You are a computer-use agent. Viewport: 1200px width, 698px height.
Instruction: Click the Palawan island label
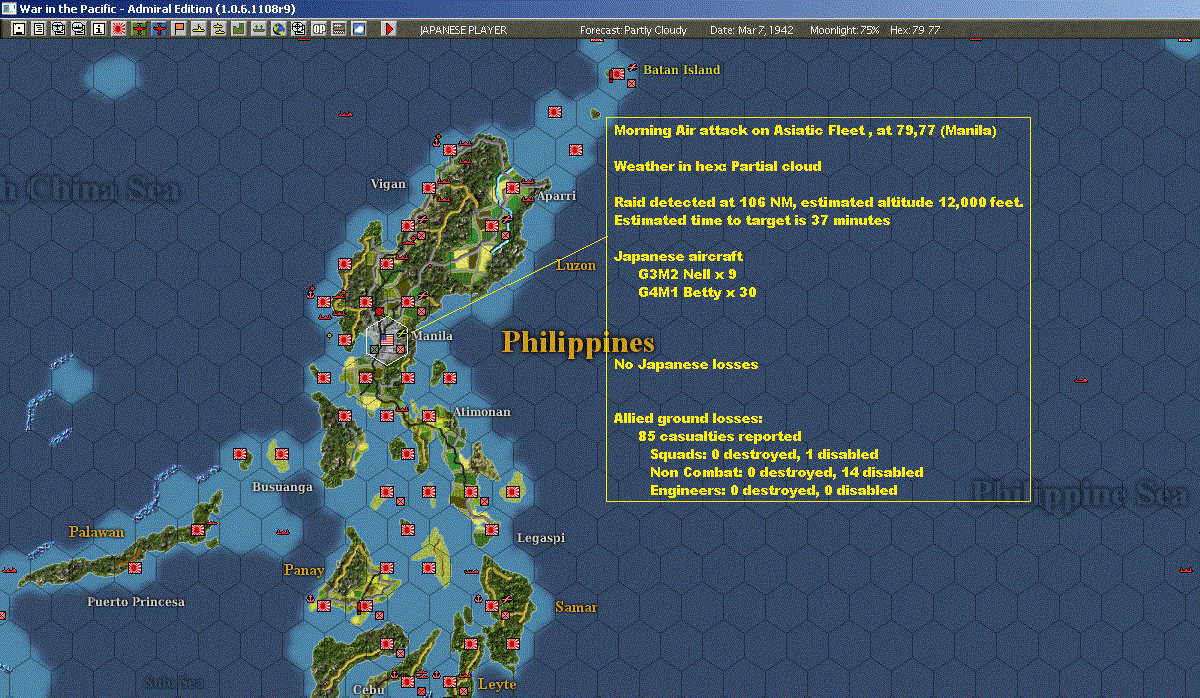(x=97, y=532)
